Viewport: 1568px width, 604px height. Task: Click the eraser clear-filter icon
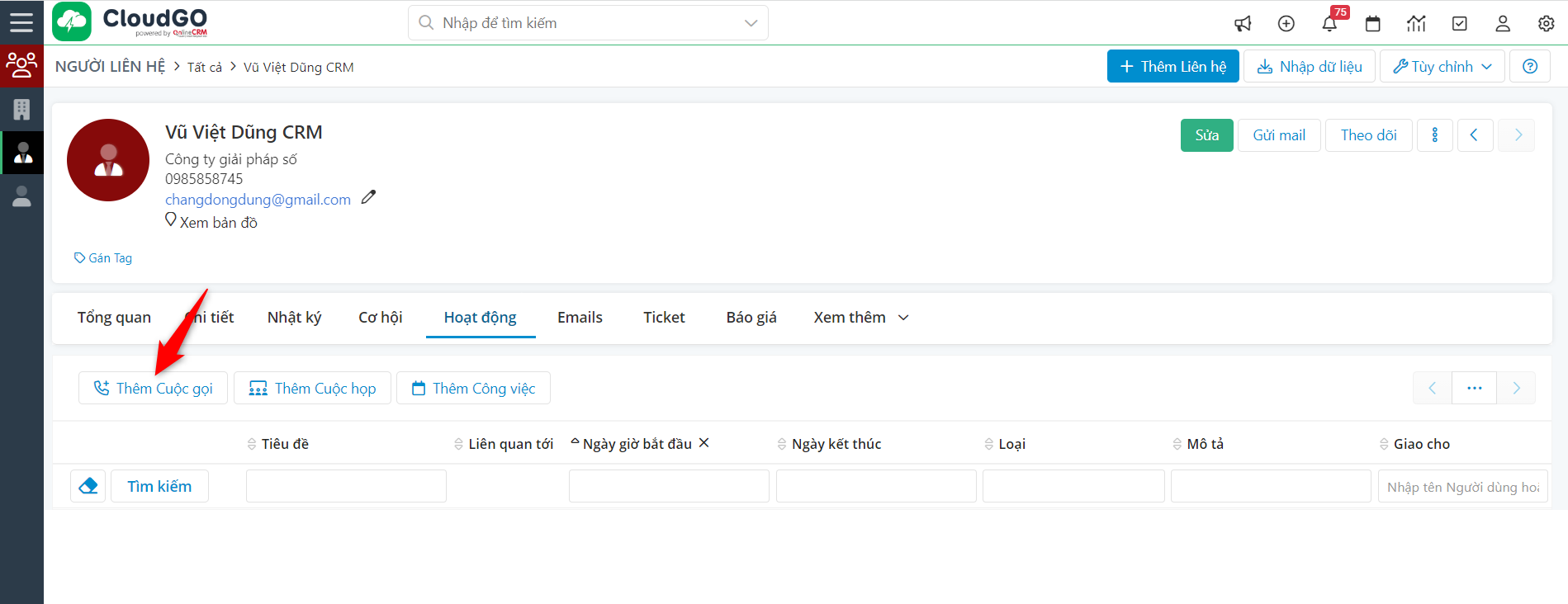click(88, 486)
